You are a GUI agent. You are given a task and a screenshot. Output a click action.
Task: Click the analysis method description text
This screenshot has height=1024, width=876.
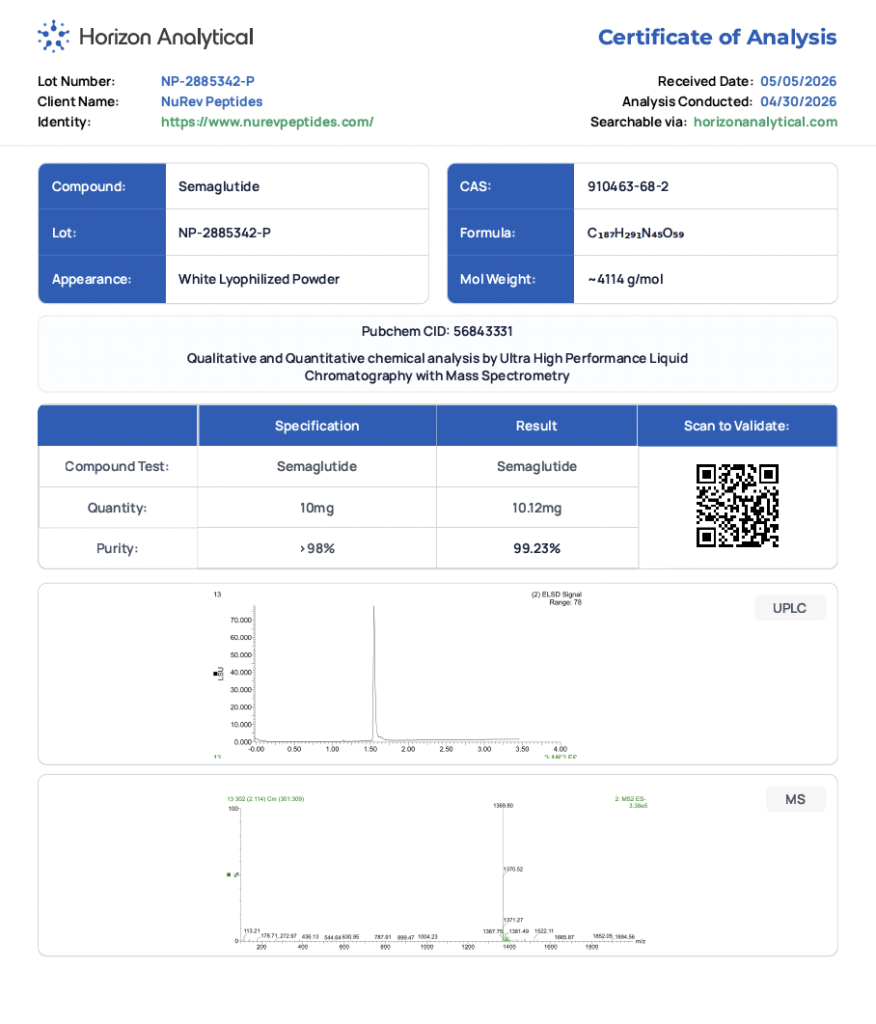(437, 367)
